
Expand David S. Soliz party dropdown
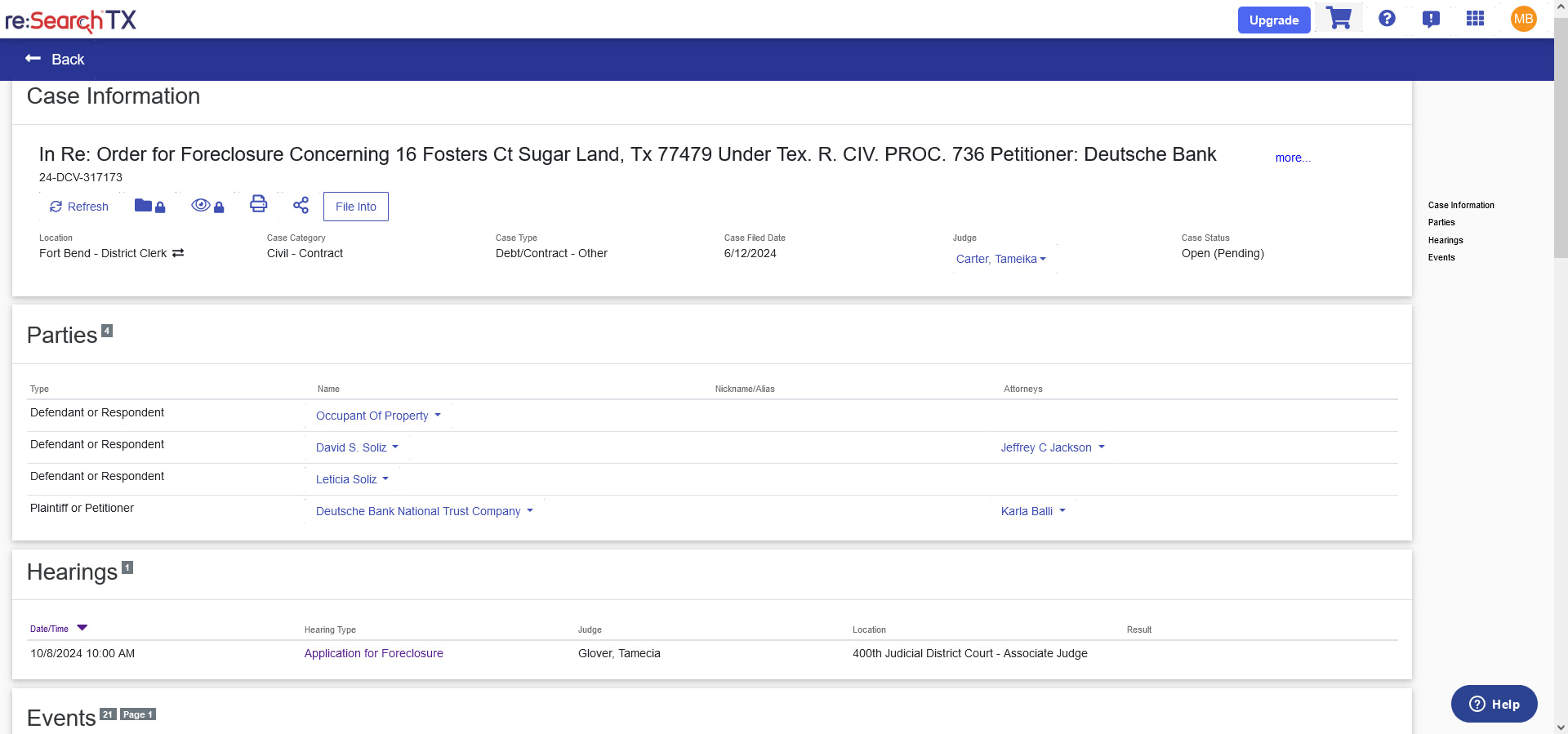click(357, 447)
